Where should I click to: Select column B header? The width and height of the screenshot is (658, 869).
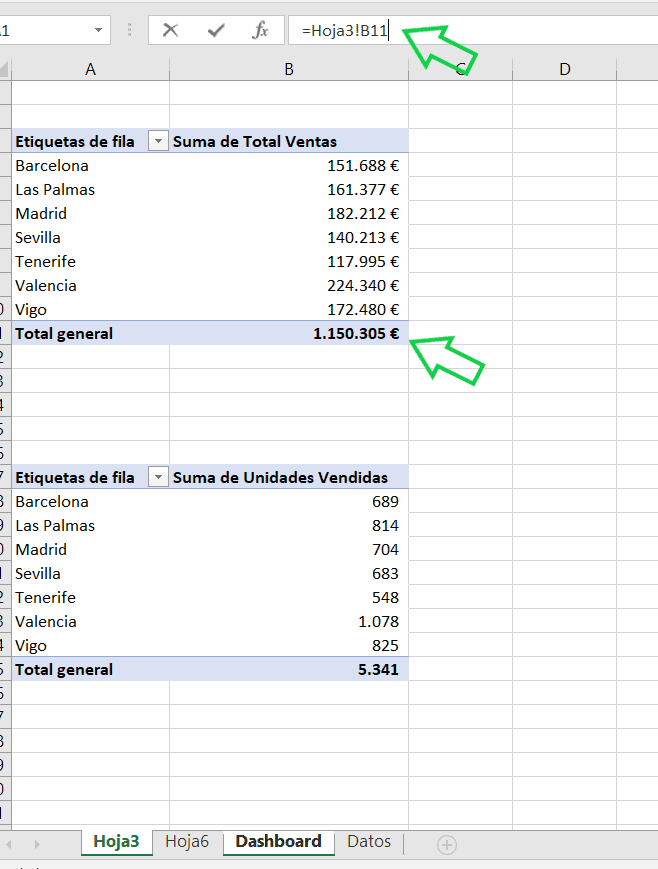(x=289, y=69)
